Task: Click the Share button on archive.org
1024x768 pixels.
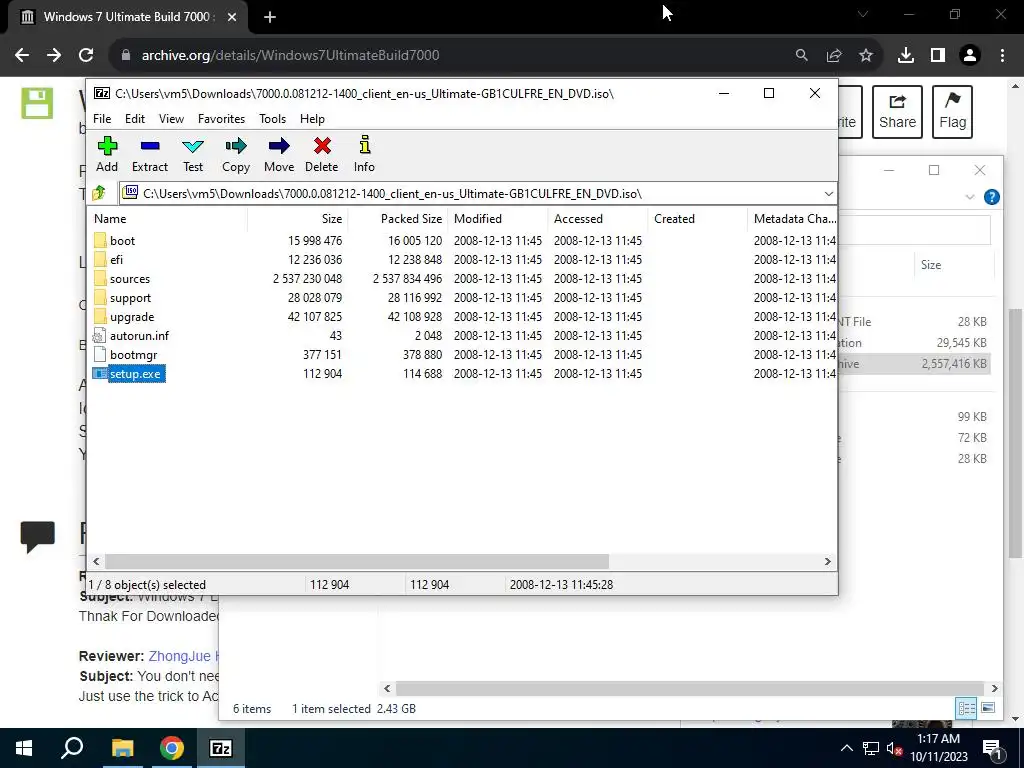Action: point(897,112)
